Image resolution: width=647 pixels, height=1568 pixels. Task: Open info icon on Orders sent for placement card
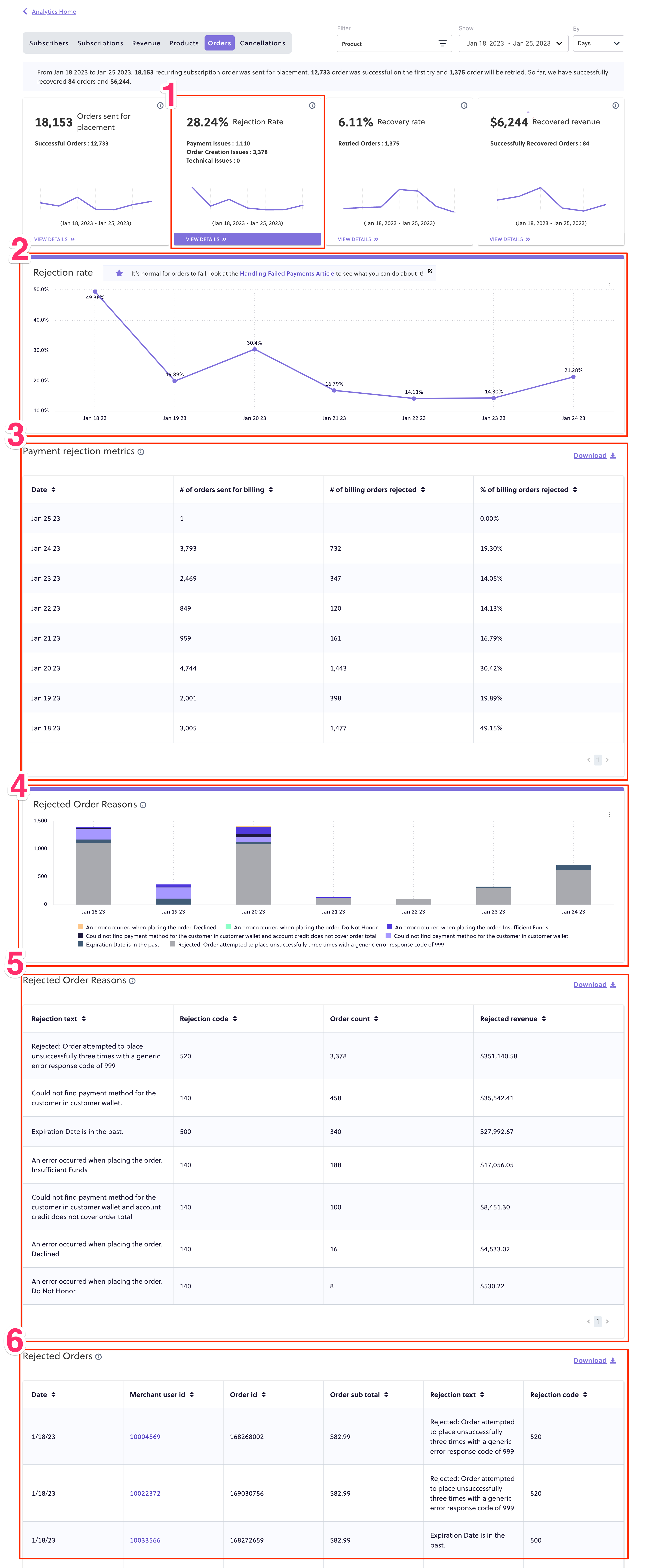pyautogui.click(x=160, y=105)
